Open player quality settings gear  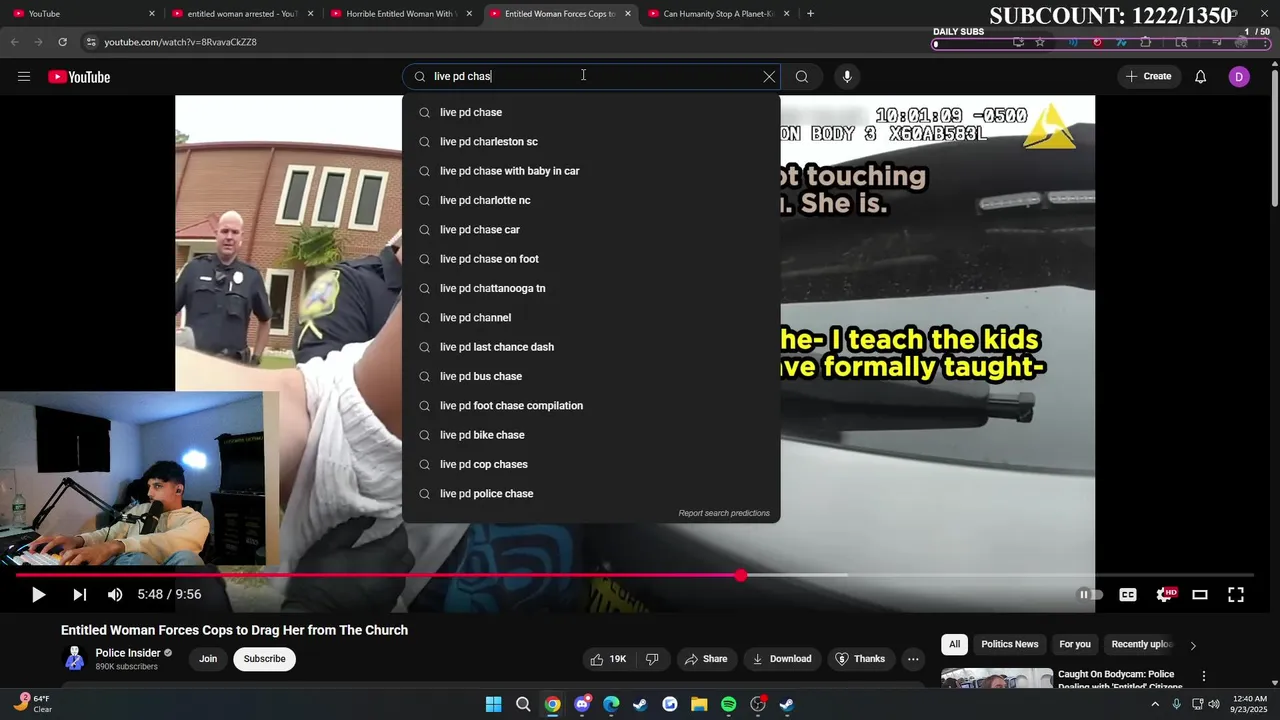(1165, 595)
